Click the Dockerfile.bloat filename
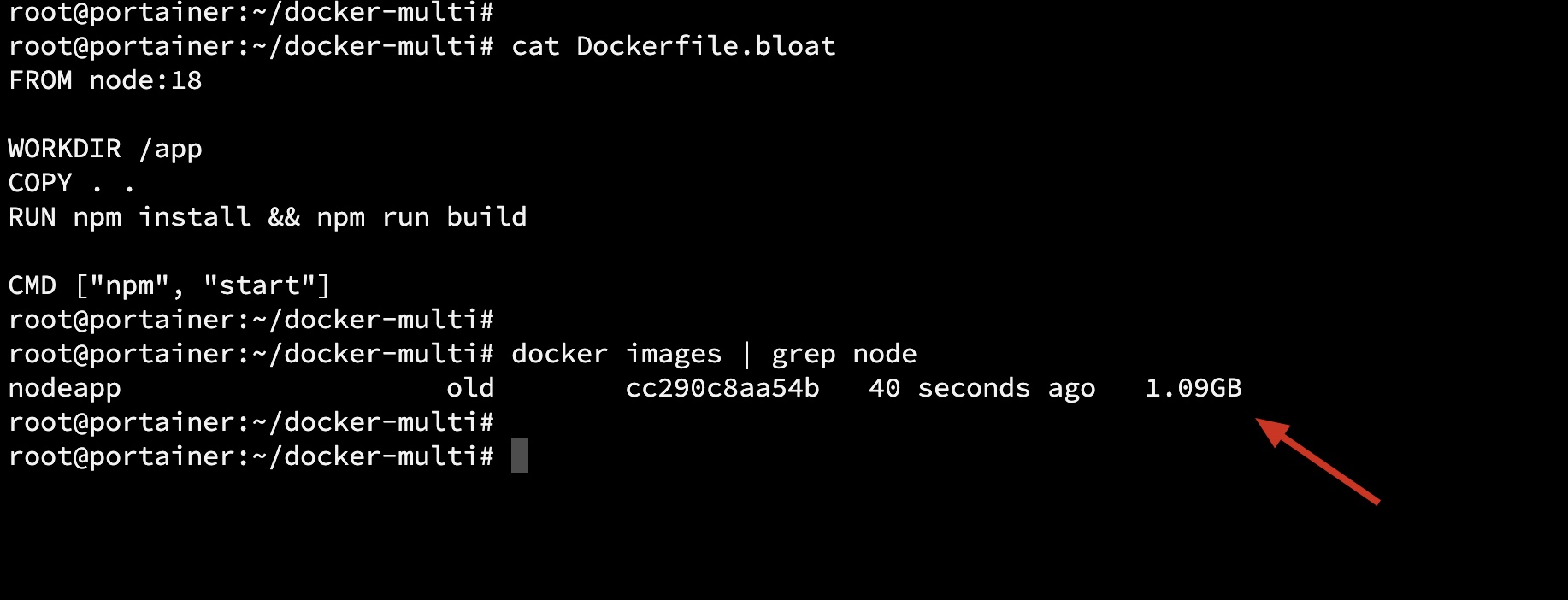 [706, 46]
